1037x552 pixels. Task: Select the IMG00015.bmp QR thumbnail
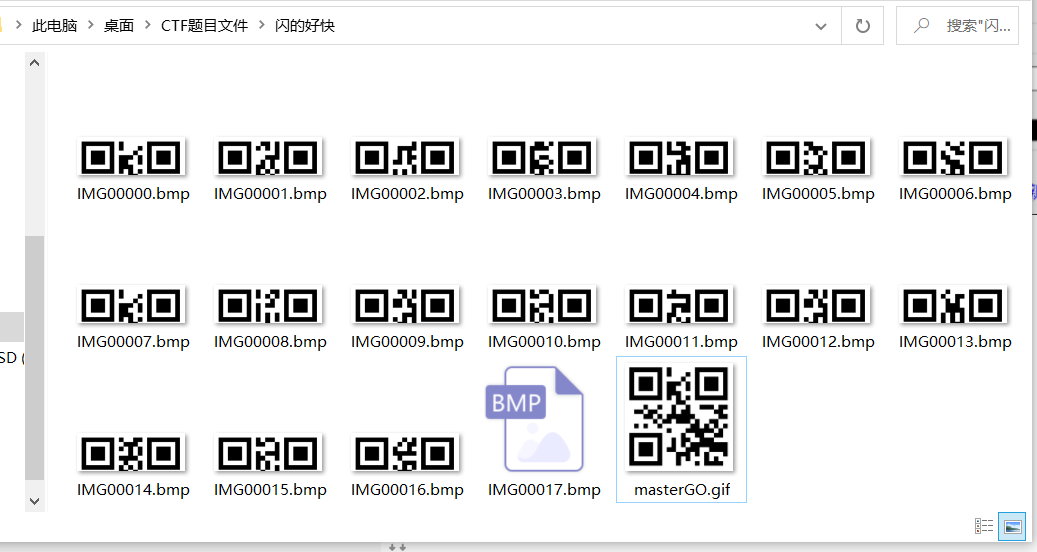[269, 453]
